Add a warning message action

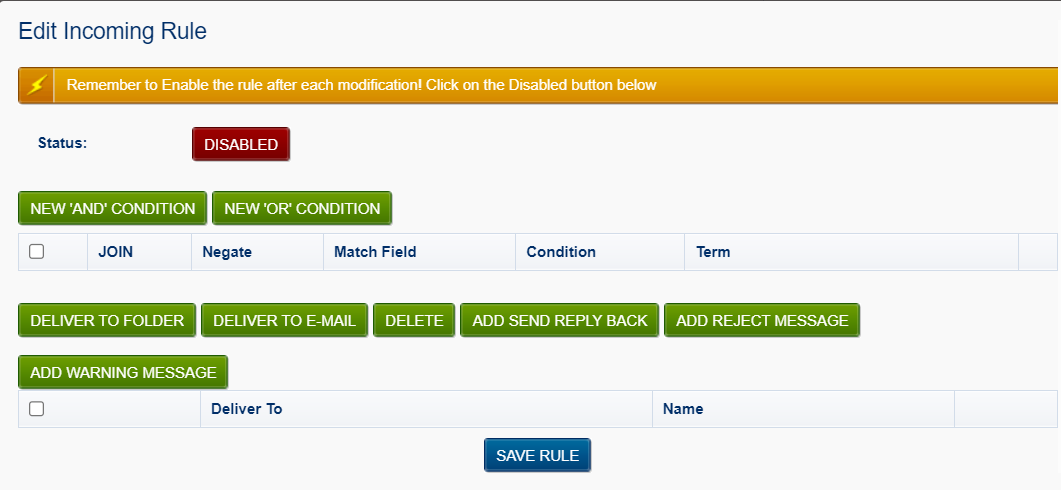(x=123, y=372)
